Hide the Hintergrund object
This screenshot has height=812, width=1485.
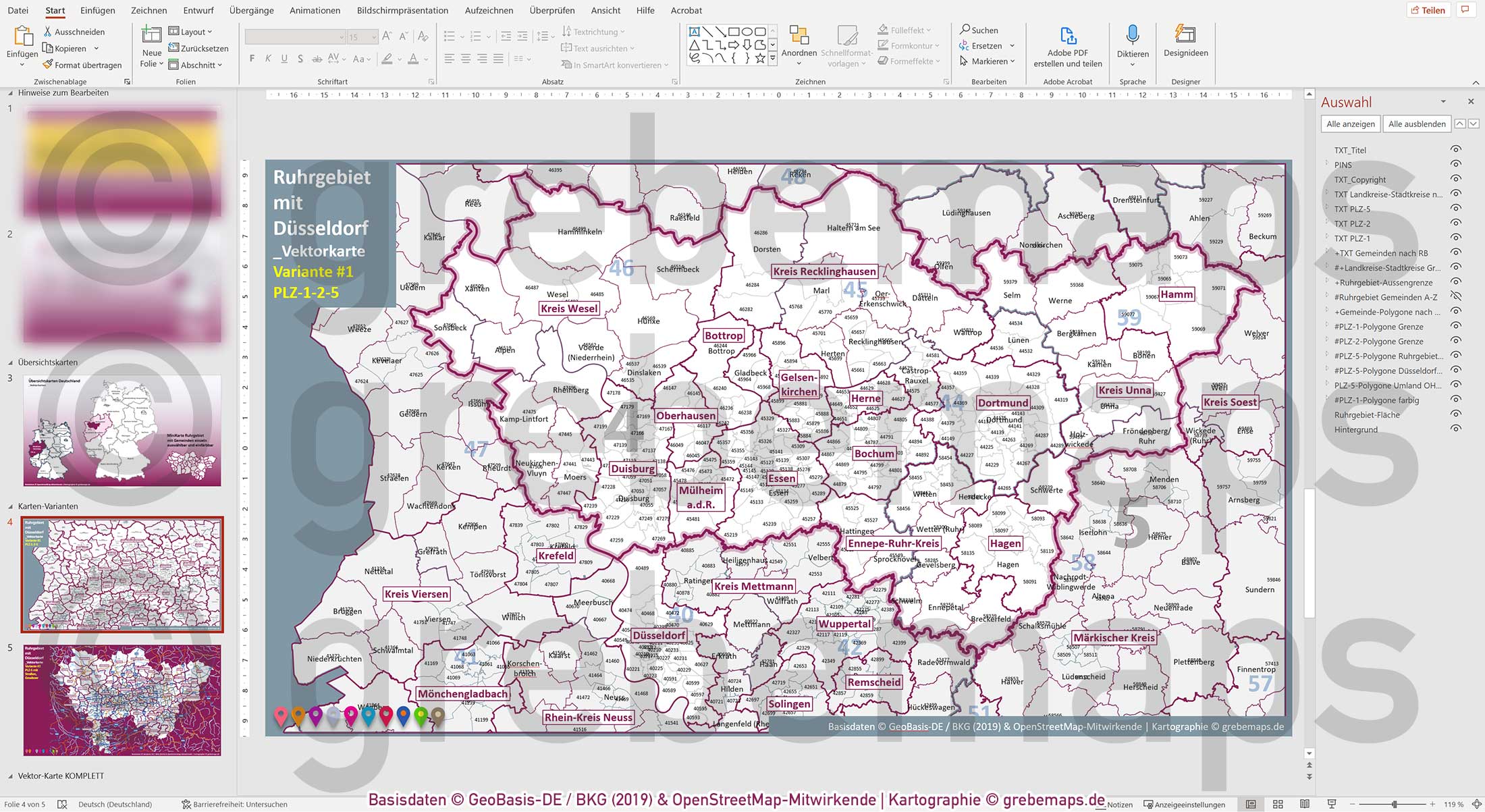[1456, 429]
